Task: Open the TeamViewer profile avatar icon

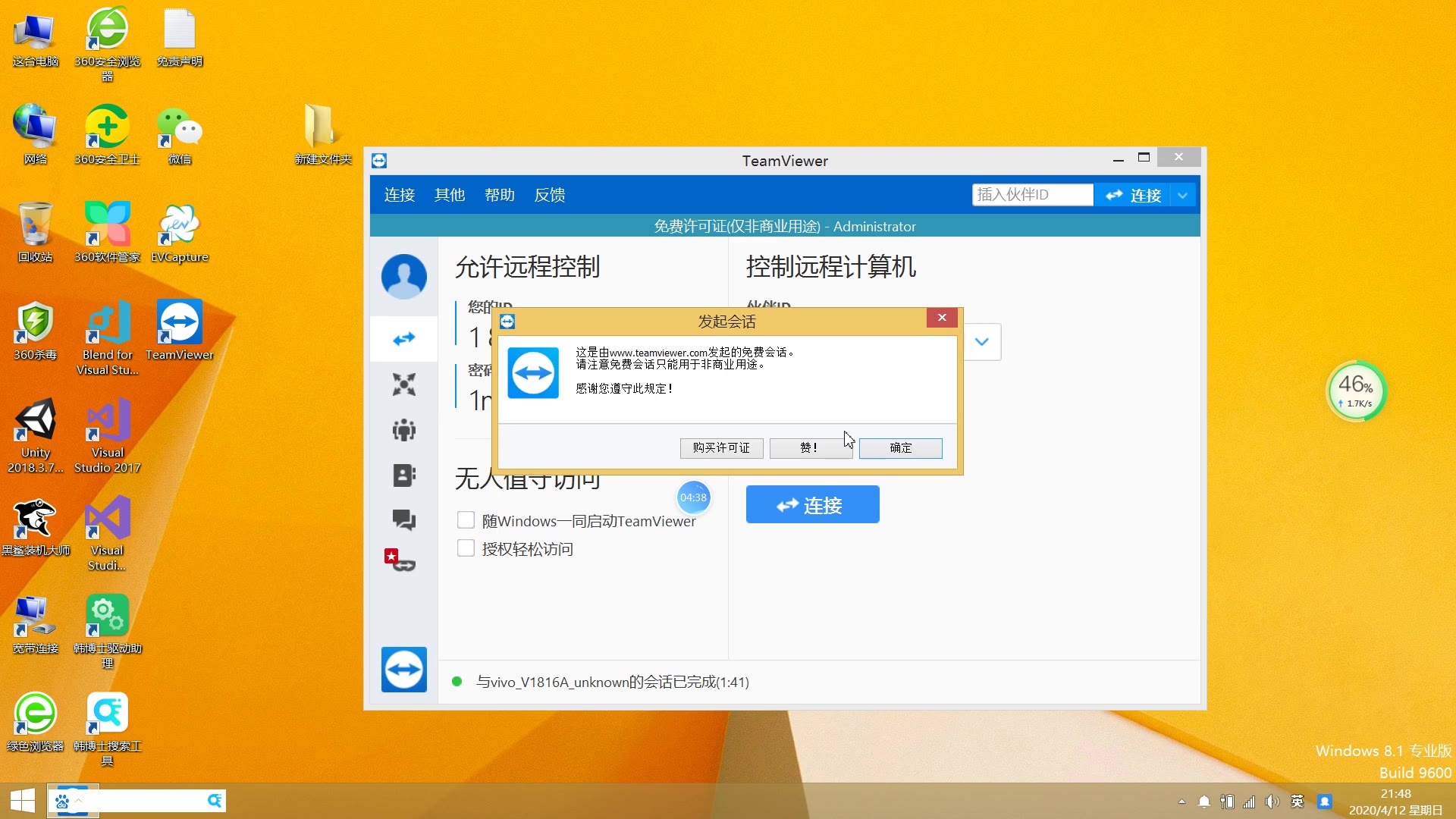Action: point(403,276)
